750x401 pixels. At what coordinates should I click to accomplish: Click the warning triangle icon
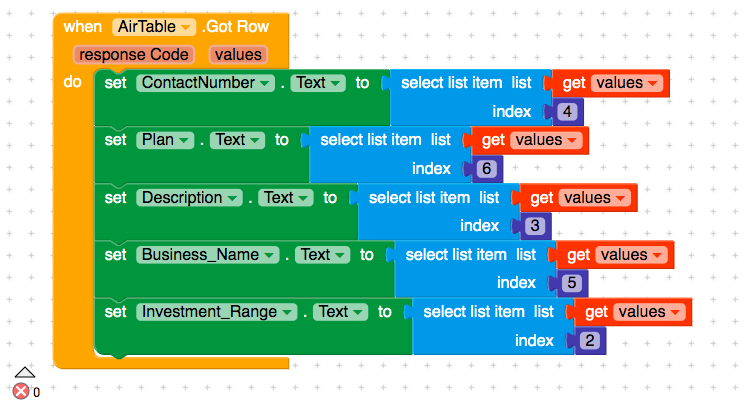click(x=25, y=371)
